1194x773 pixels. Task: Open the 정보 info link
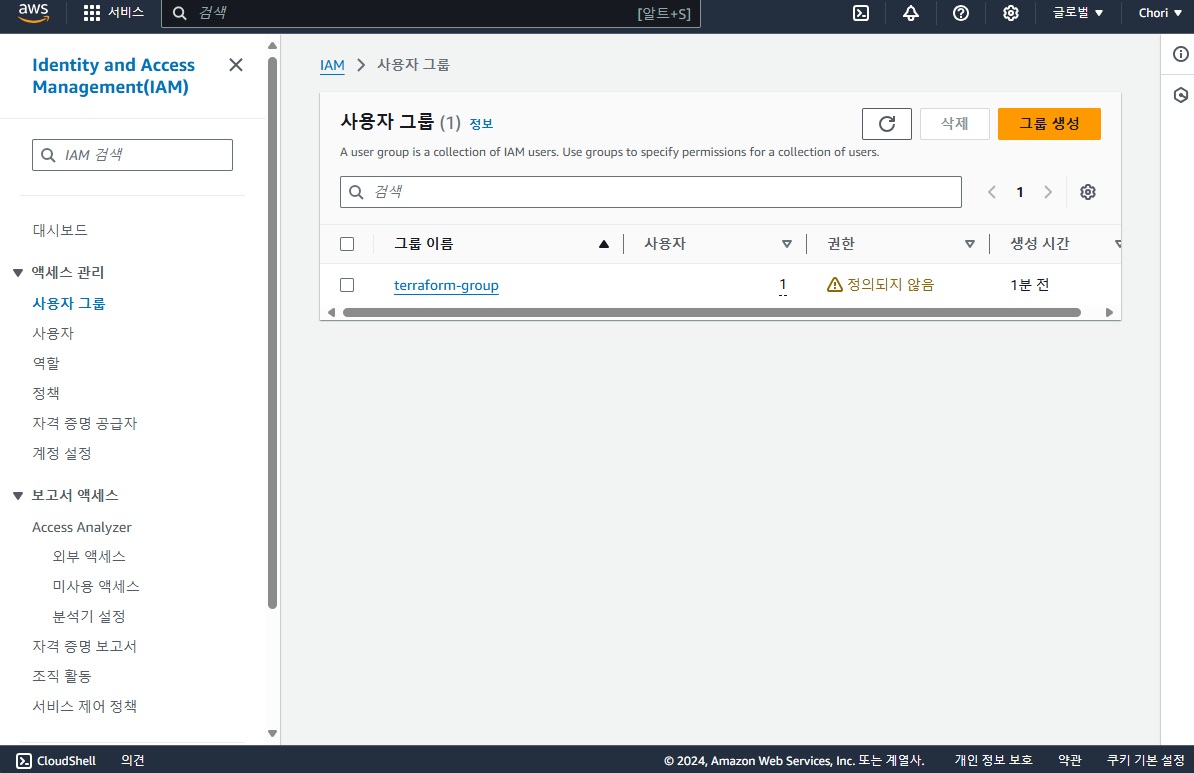(x=480, y=123)
